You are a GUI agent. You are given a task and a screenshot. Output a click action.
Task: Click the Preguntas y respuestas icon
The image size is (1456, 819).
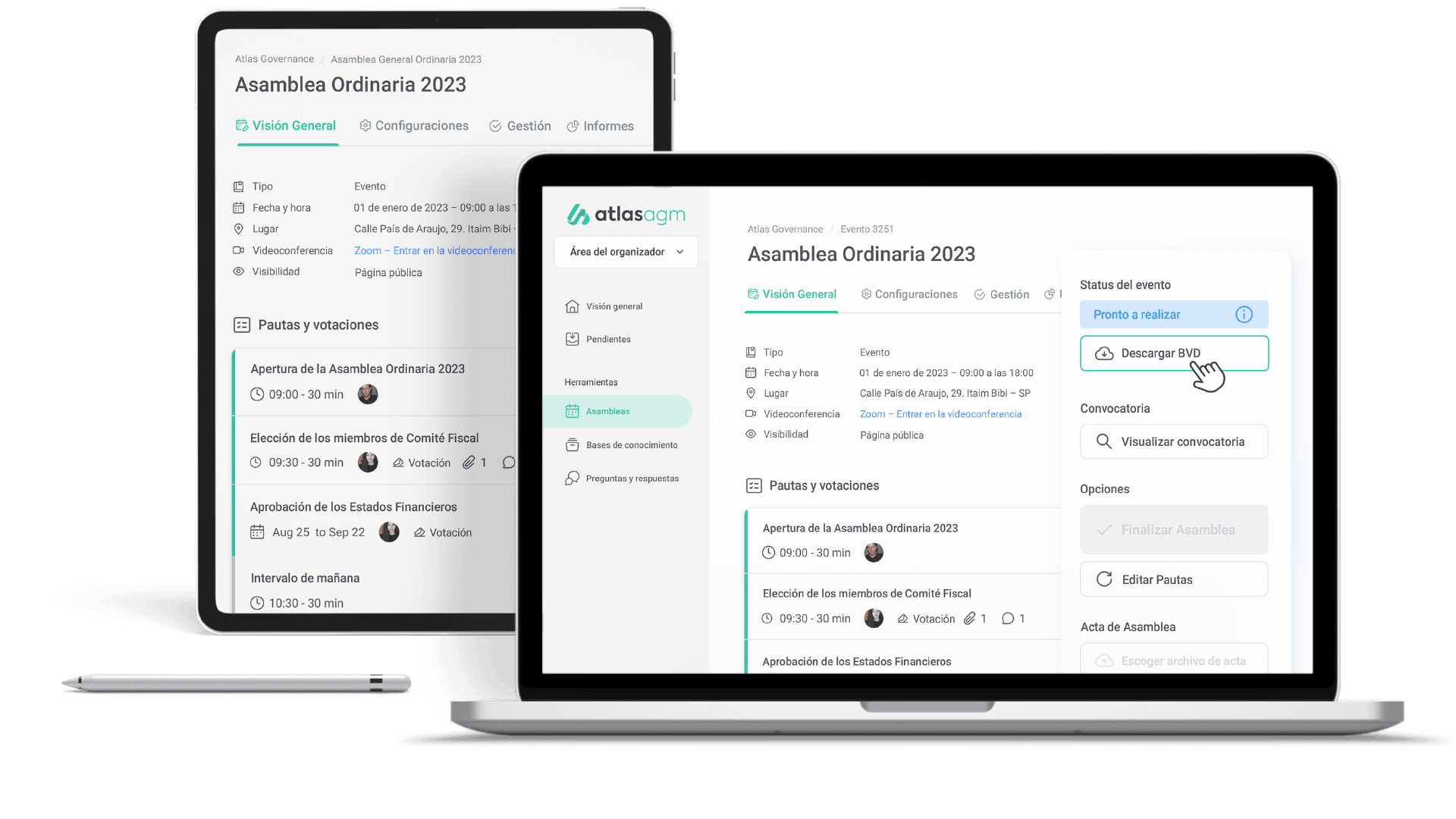pos(573,478)
